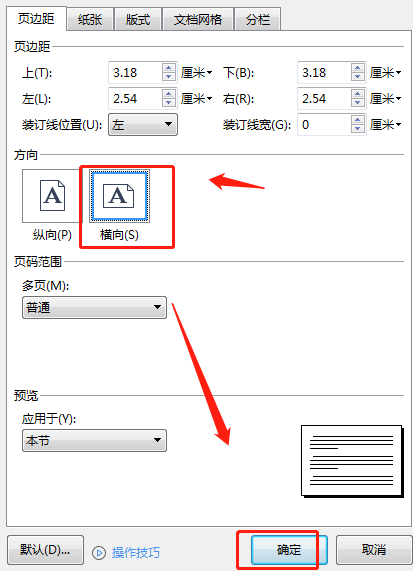Click the play icon beside 操作技巧
This screenshot has height=571, width=413.
click(99, 552)
